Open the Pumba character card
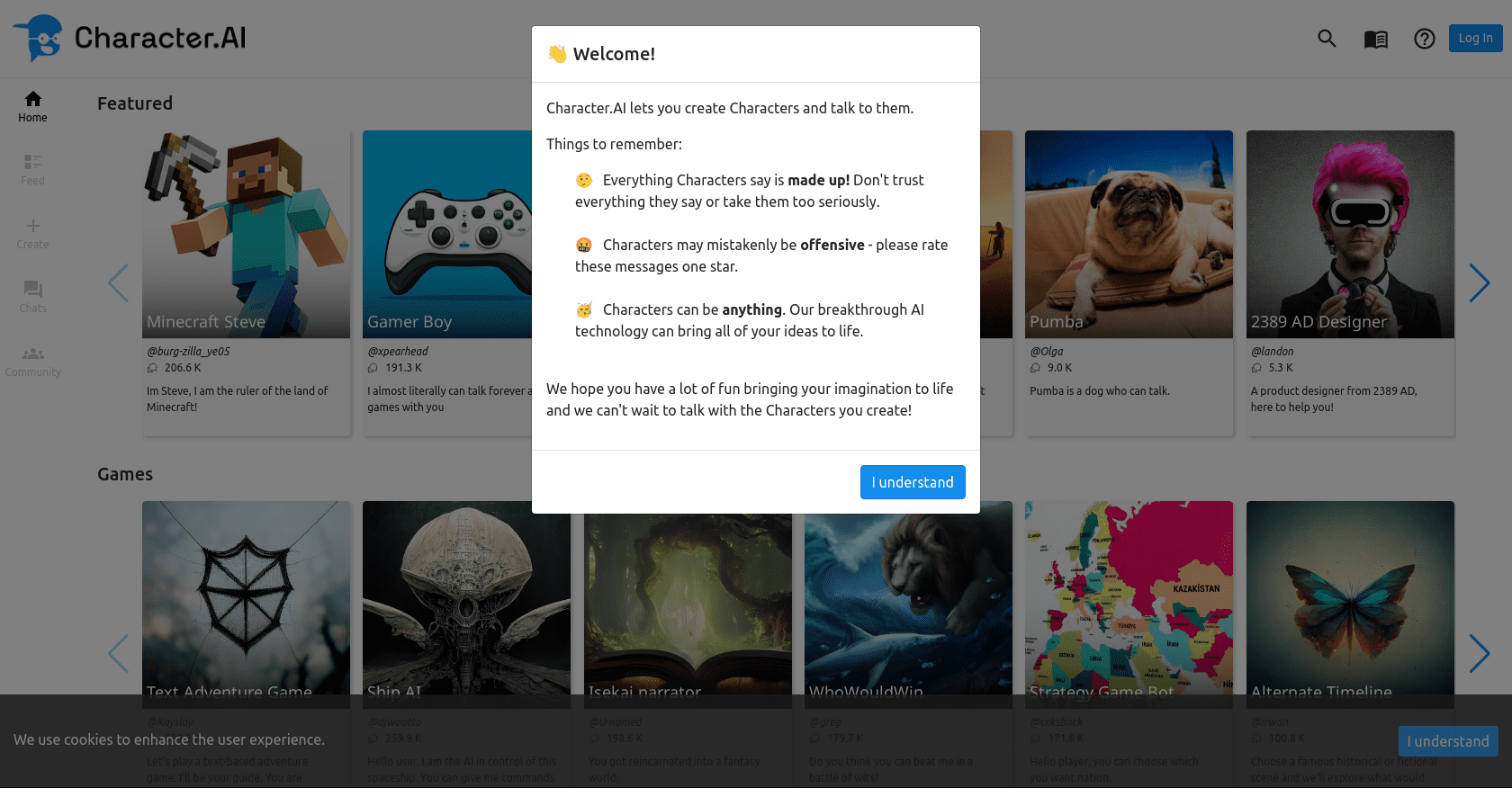 pos(1129,234)
